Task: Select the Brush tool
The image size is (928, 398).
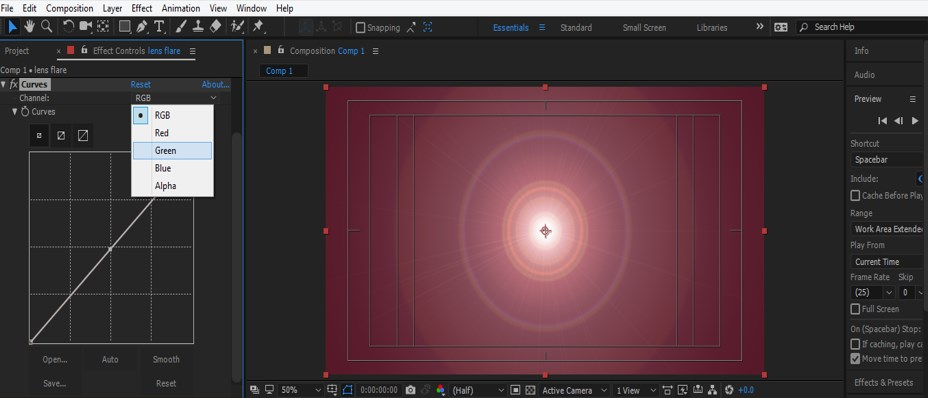Action: click(x=182, y=27)
